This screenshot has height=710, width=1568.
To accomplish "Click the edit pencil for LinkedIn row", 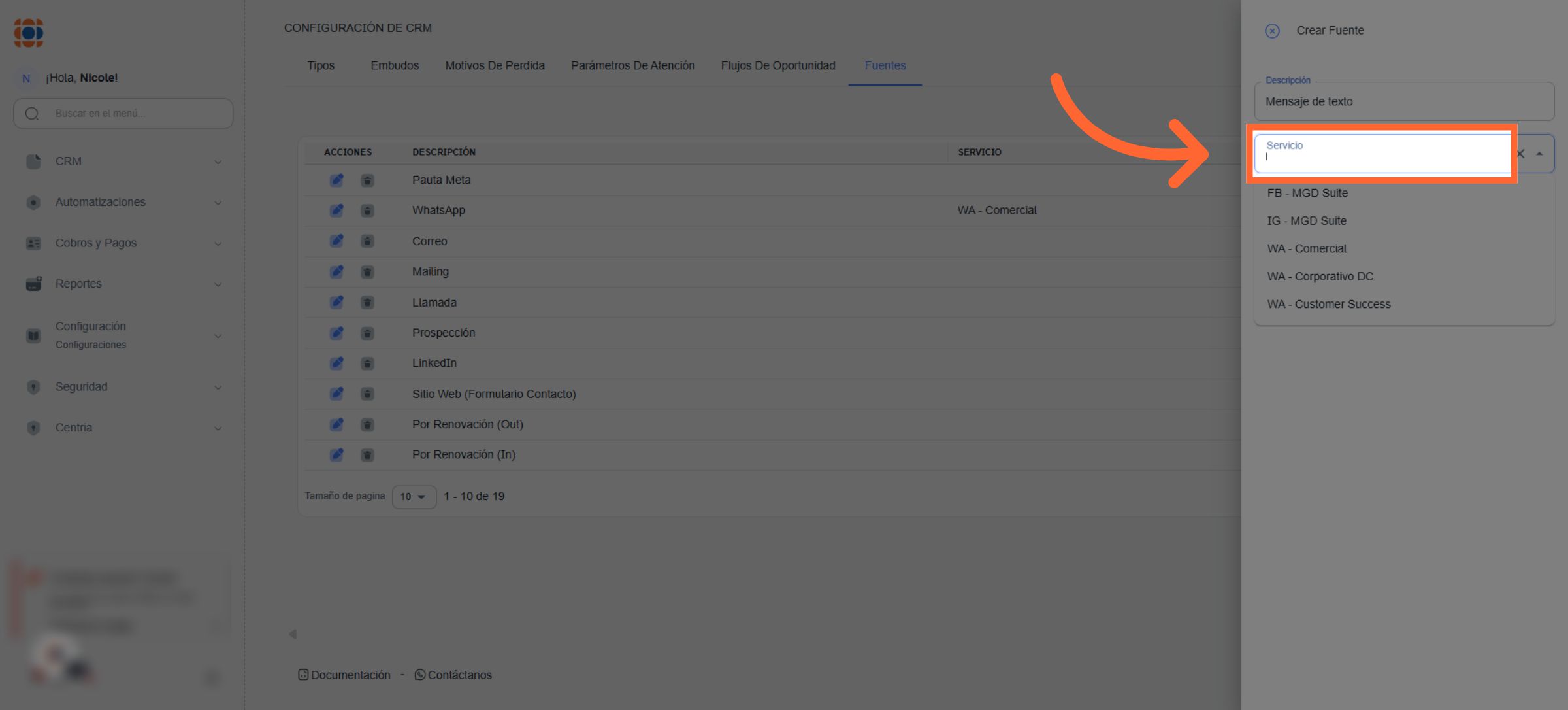I will 336,363.
